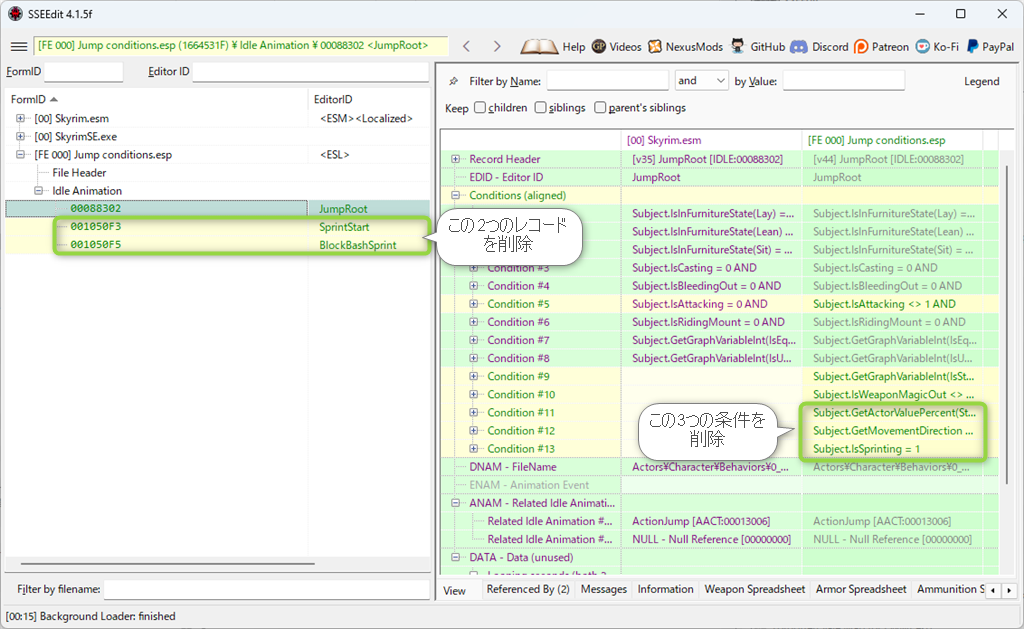Click the Filter by filename field
This screenshot has height=629, width=1024.
tap(266, 589)
